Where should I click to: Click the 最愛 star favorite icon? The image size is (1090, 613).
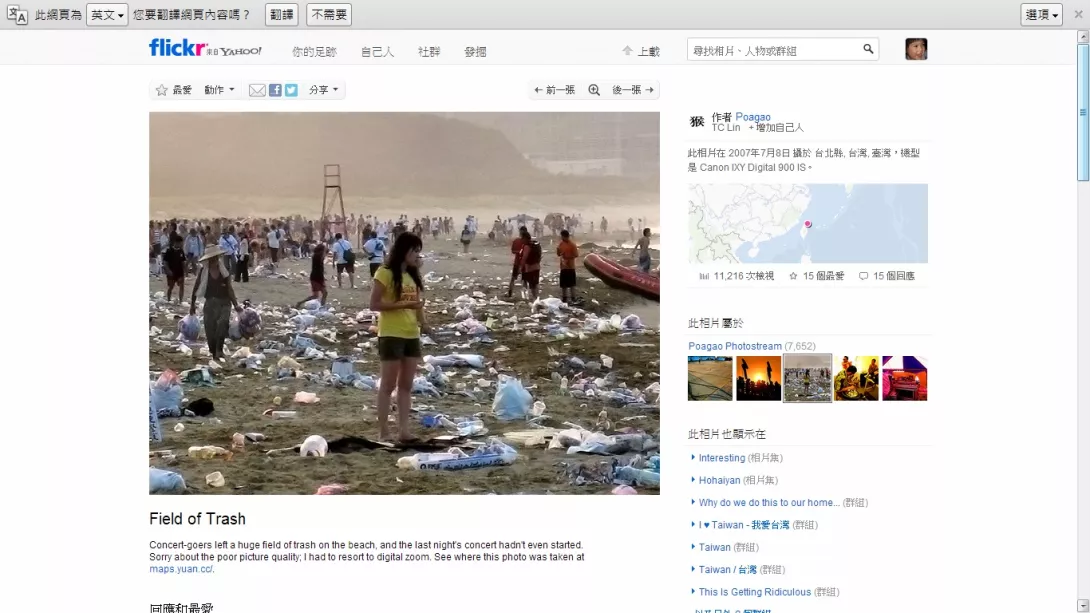click(x=162, y=90)
